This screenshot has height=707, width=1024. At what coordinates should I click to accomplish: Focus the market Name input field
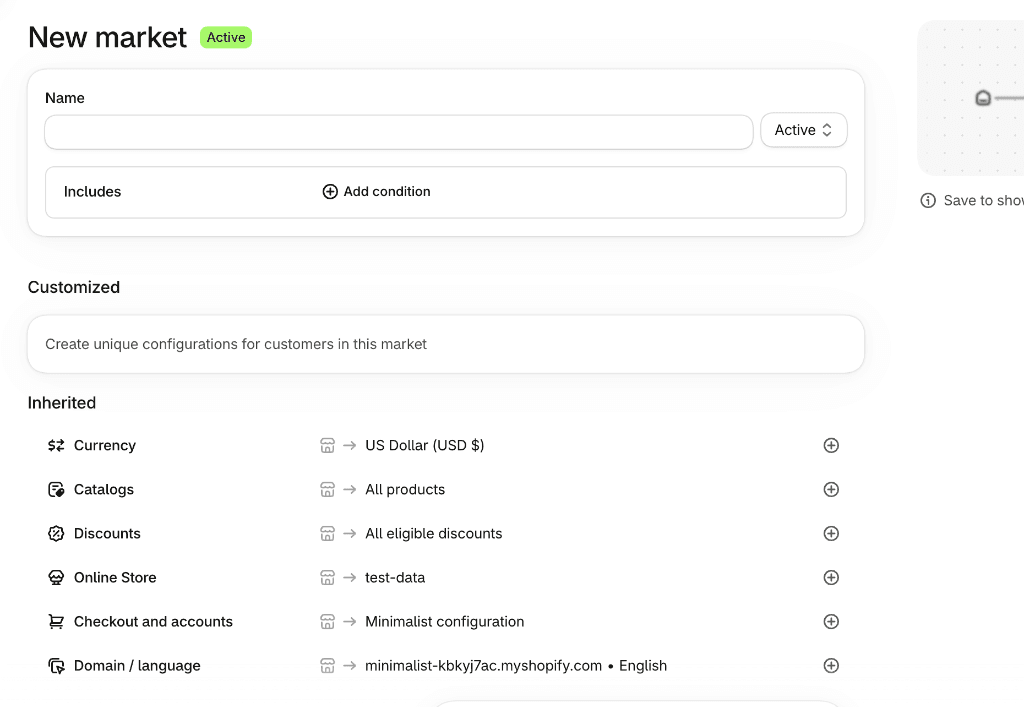pyautogui.click(x=398, y=132)
